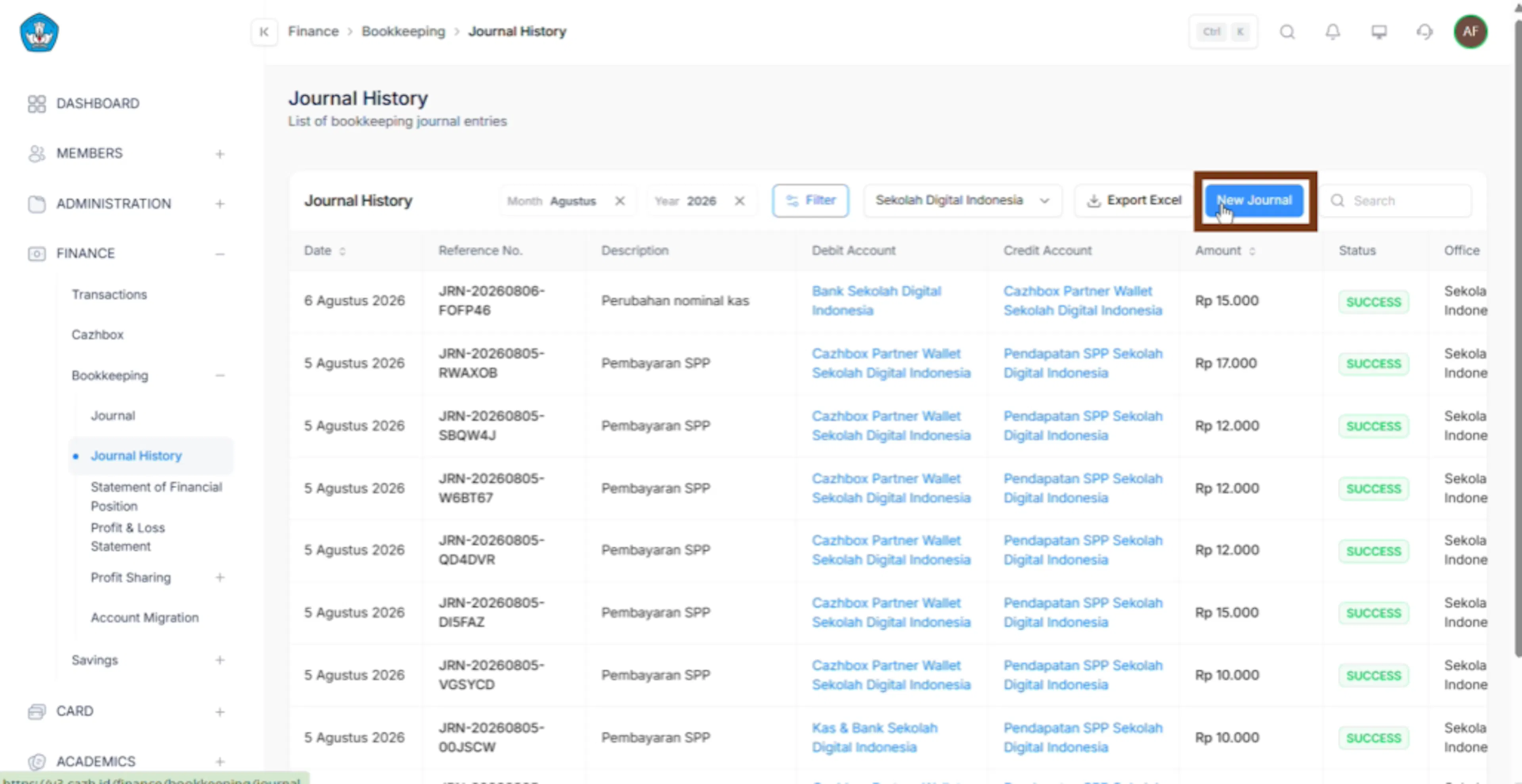Collapse the Finance menu section
The height and width of the screenshot is (784, 1522).
pos(220,254)
